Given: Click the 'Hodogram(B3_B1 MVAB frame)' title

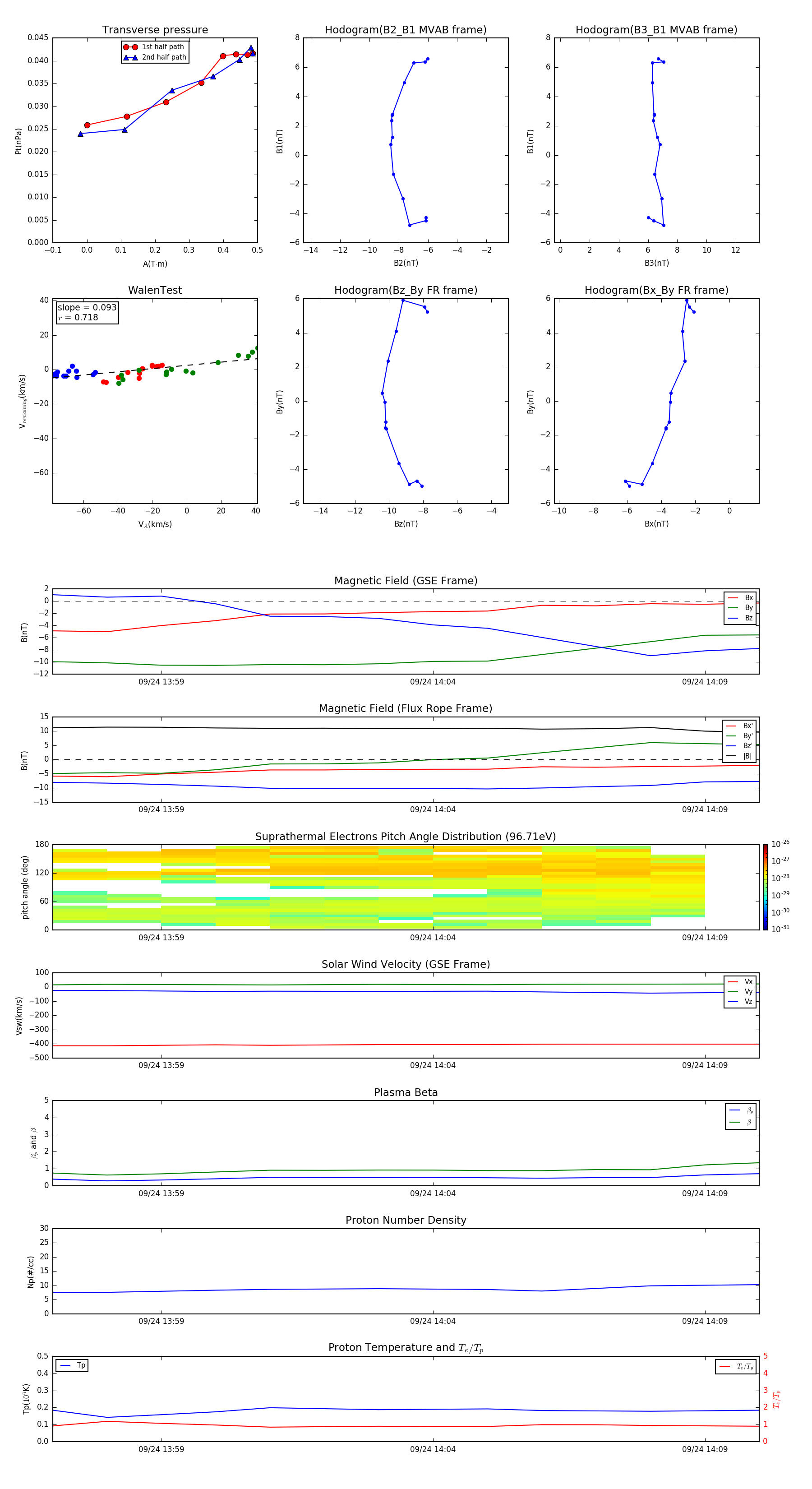Looking at the screenshot, I should [x=656, y=30].
